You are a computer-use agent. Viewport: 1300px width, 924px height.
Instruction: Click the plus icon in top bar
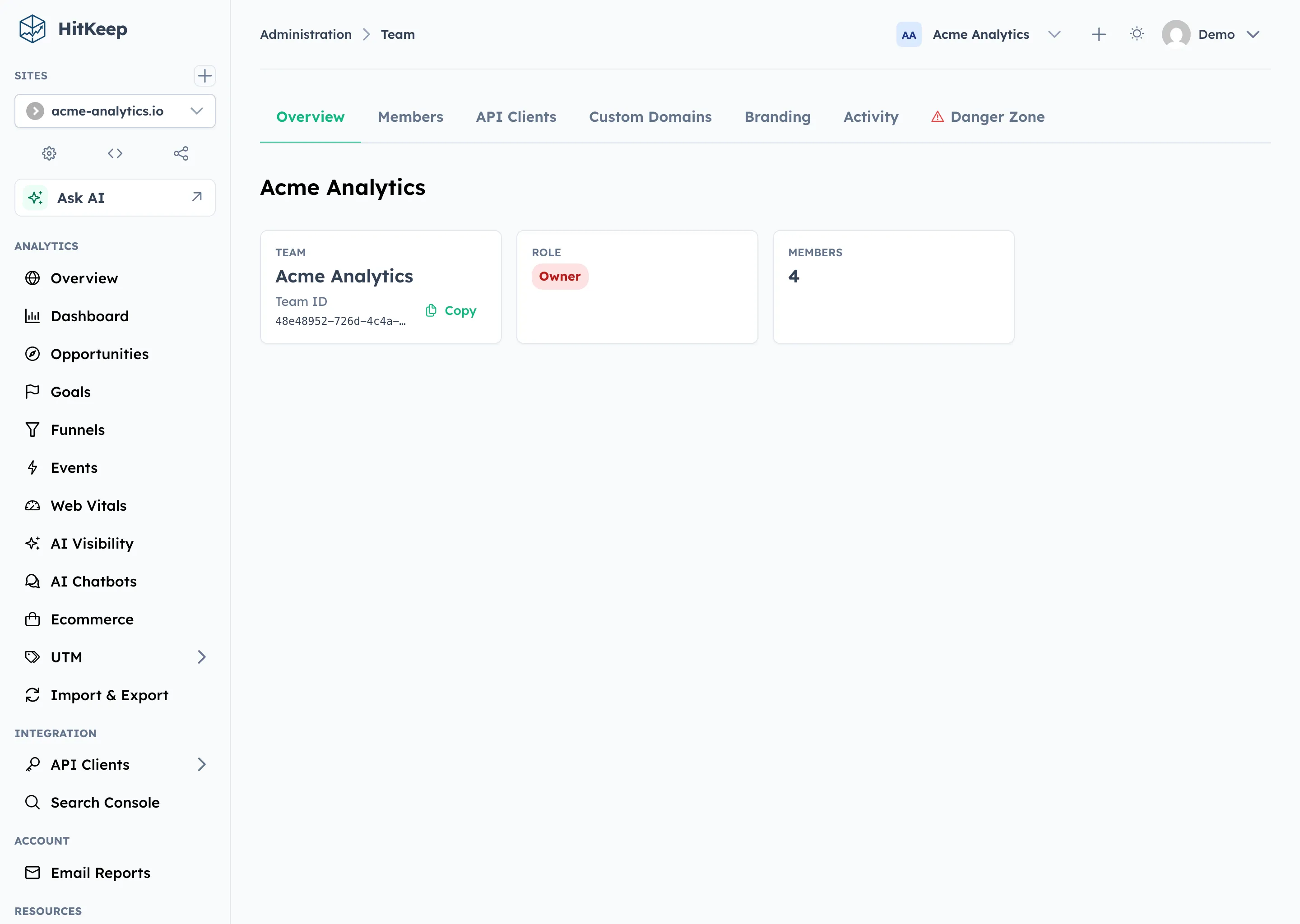coord(1099,35)
